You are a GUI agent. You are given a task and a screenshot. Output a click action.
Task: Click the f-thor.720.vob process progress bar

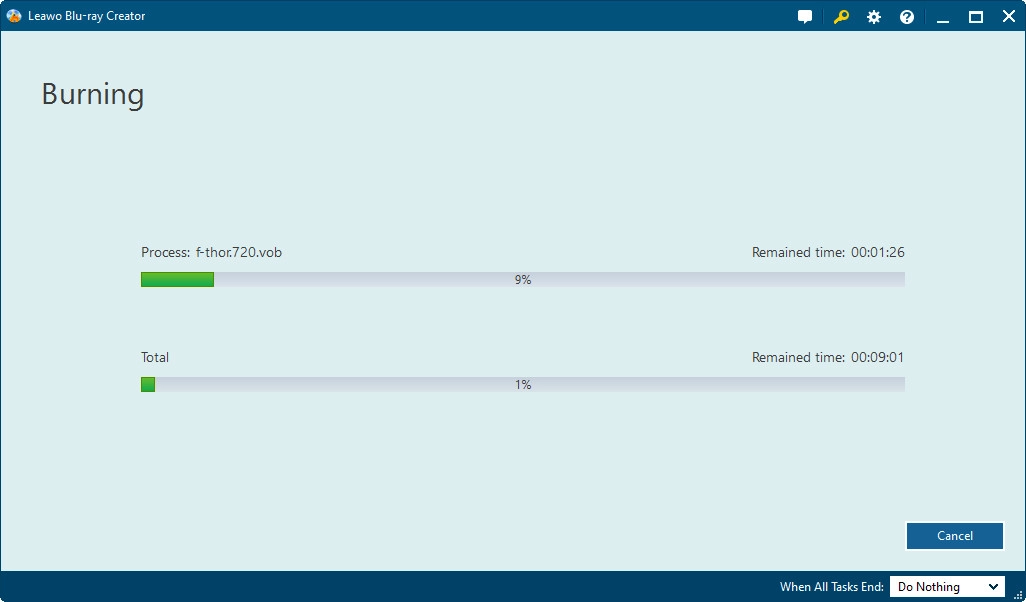[x=522, y=280]
